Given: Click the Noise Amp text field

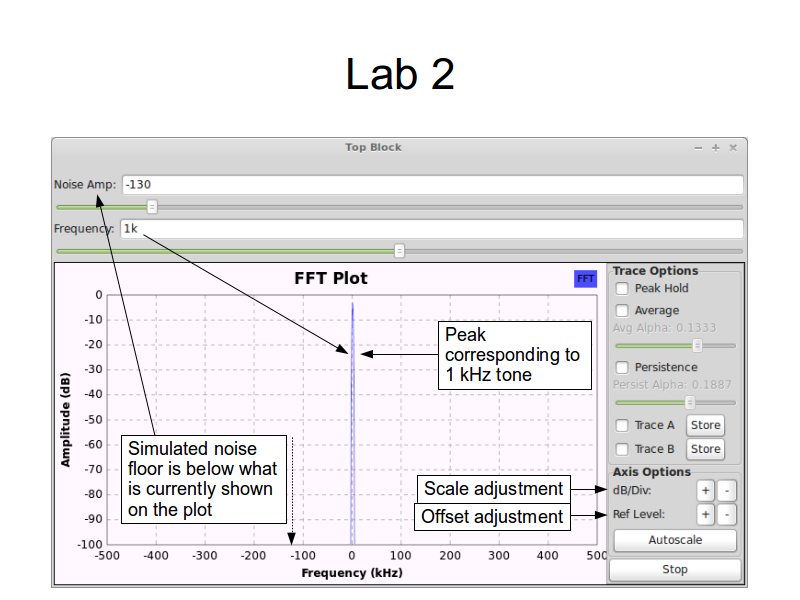Looking at the screenshot, I should [x=432, y=185].
